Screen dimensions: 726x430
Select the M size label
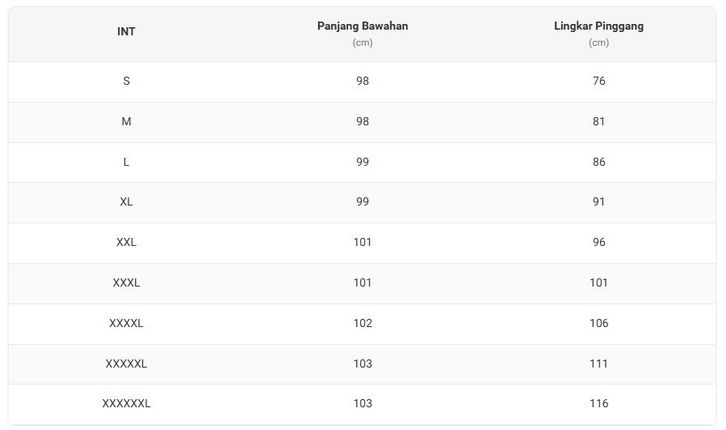126,122
